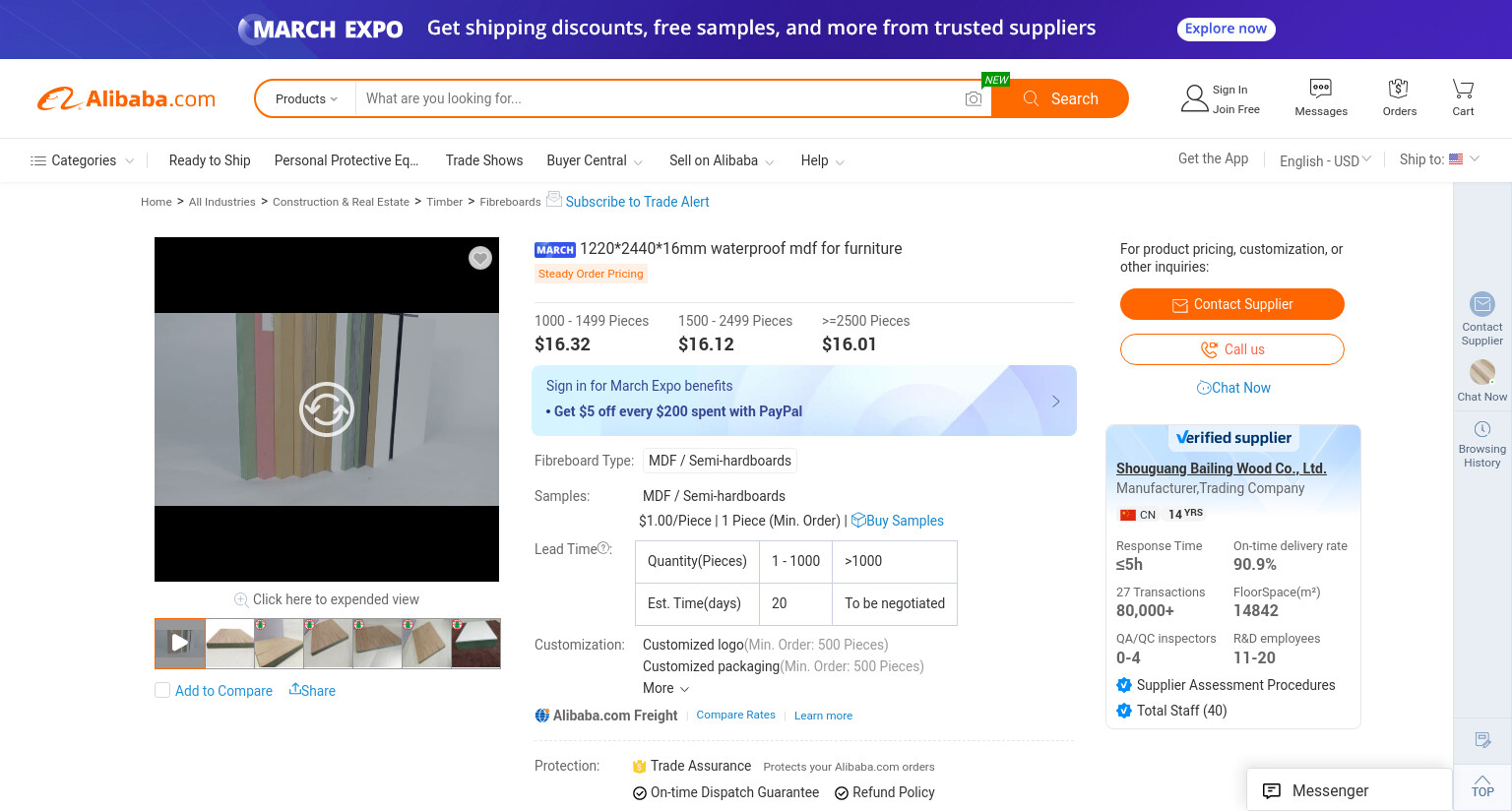Screen dimensions: 1512x811
Task: Expand the Categories menu
Action: (x=82, y=160)
